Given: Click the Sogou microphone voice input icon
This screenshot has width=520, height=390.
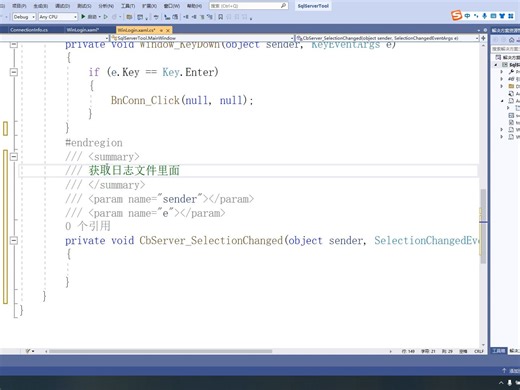Looking at the screenshot, I should 484,16.
